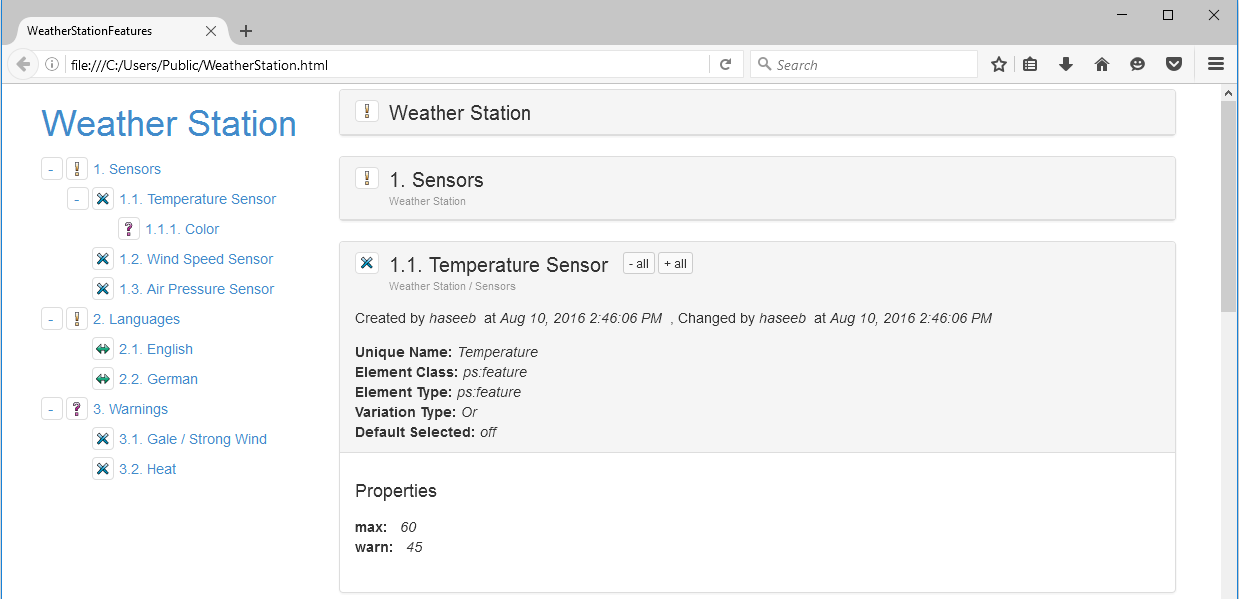
Task: Click the browser Search input field
Action: tap(870, 65)
